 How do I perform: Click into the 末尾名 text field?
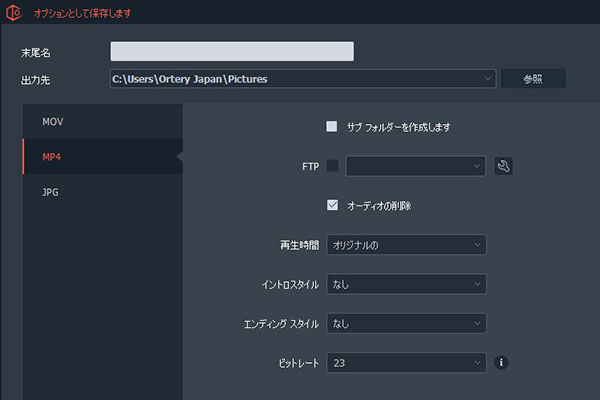(x=232, y=52)
